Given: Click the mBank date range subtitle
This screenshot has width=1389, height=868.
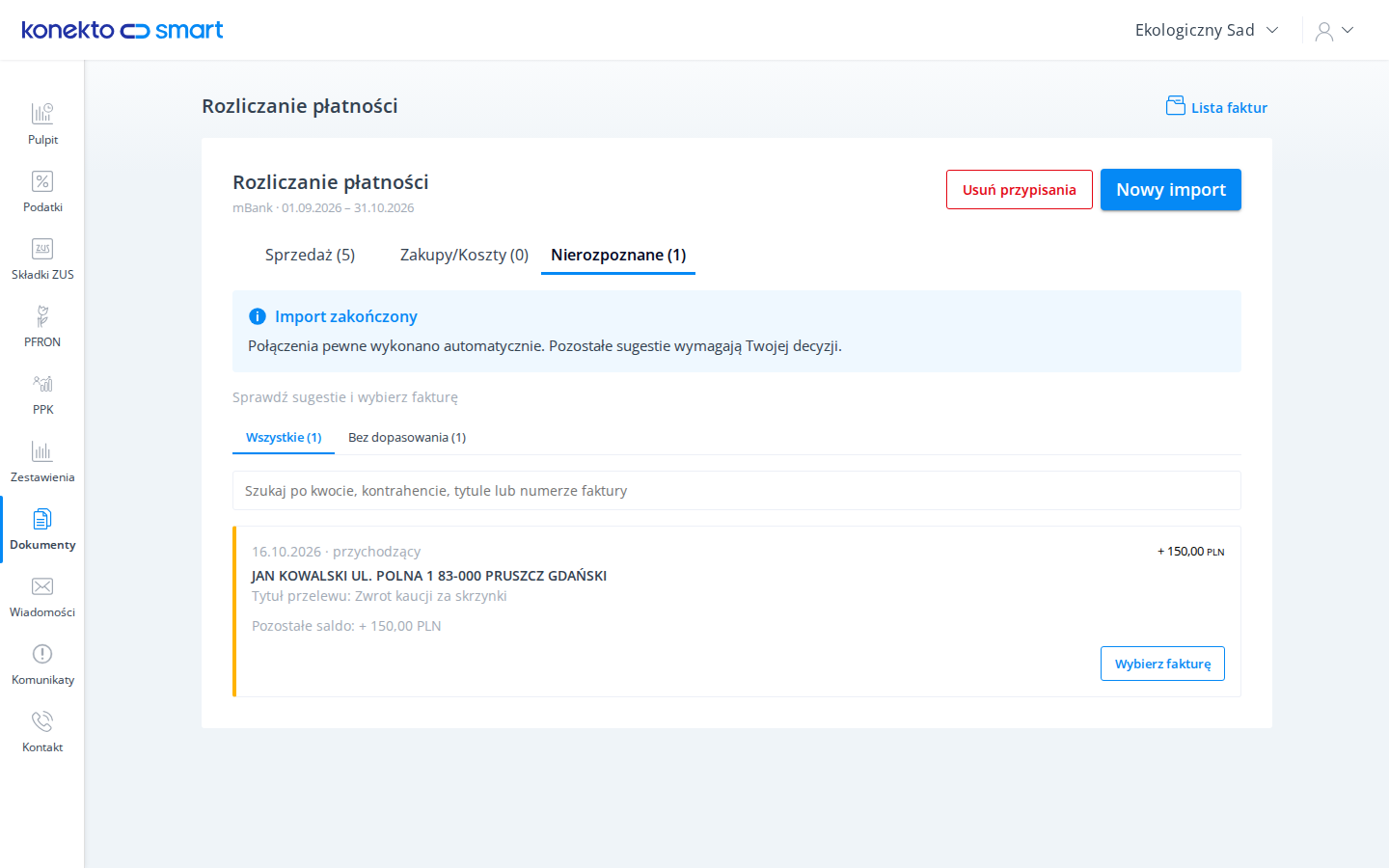Looking at the screenshot, I should pyautogui.click(x=323, y=208).
